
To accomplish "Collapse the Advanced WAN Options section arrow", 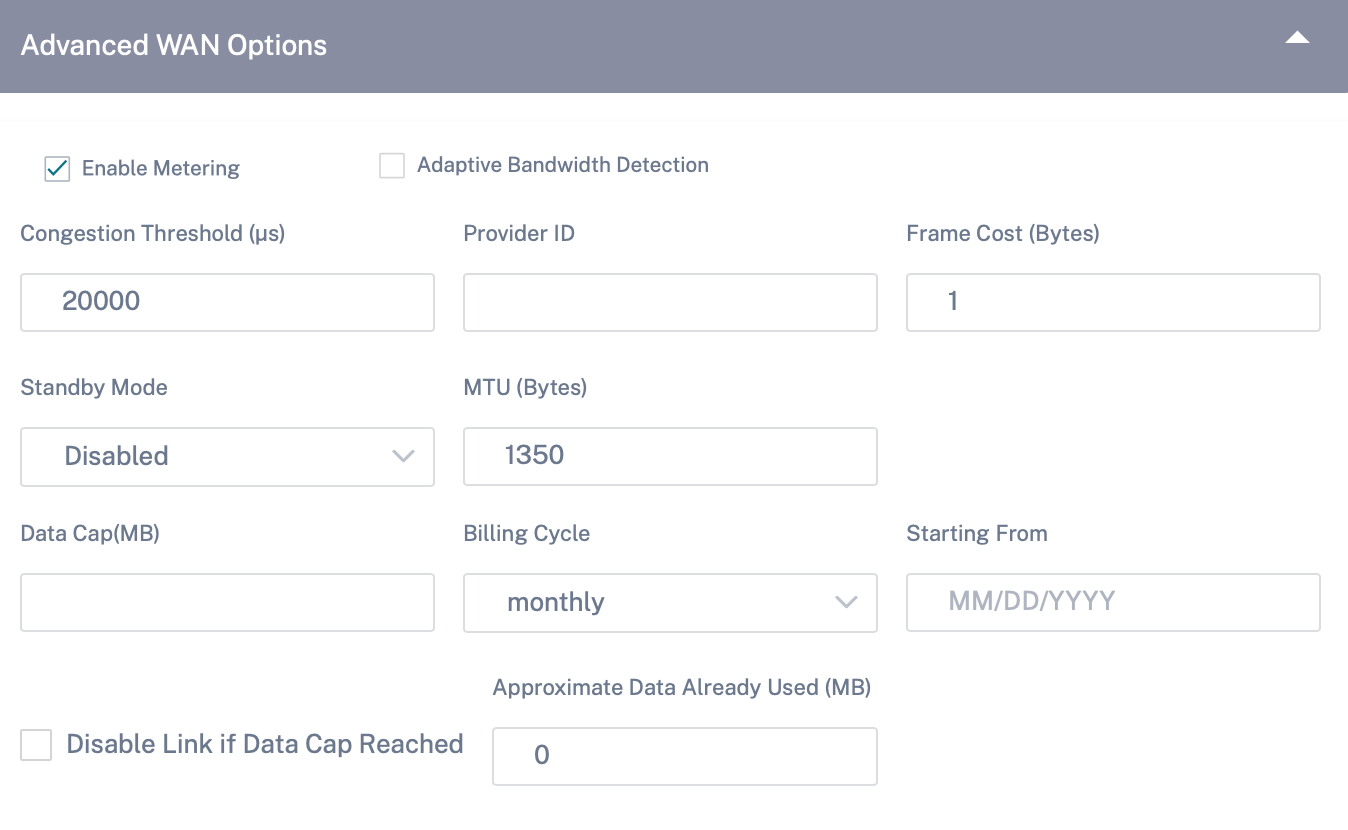I will [1297, 38].
